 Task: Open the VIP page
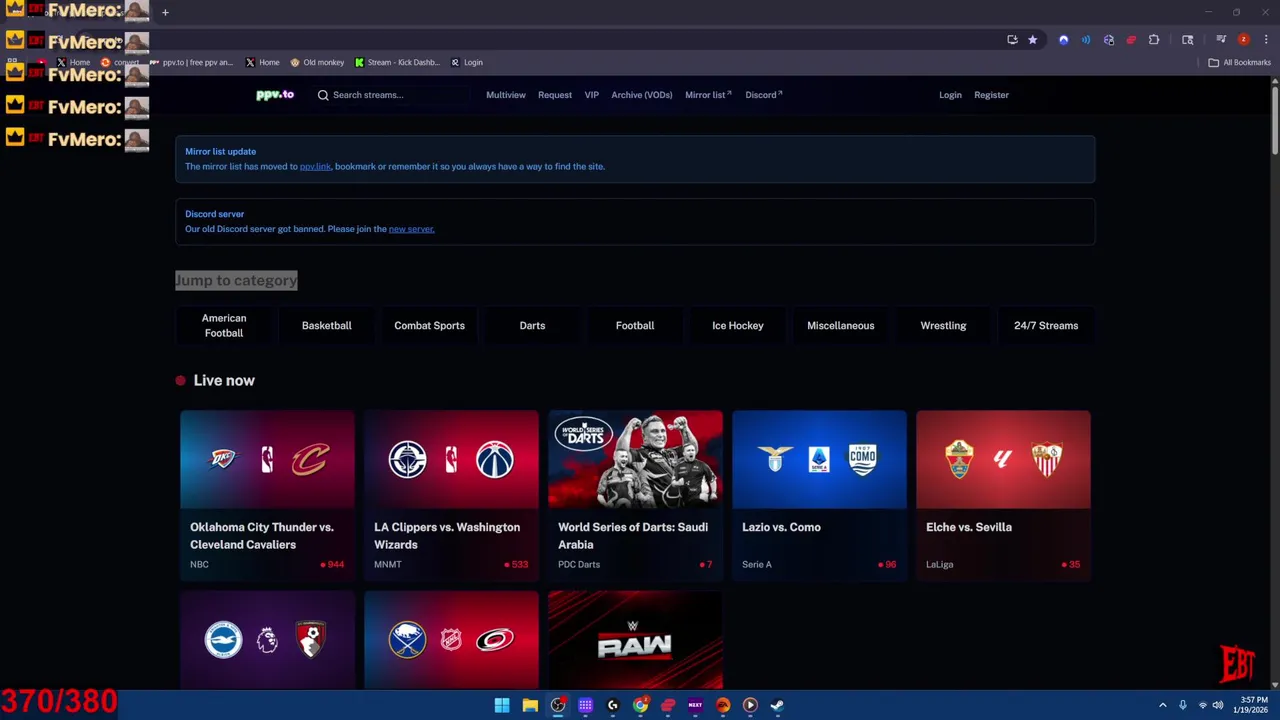[x=592, y=95]
